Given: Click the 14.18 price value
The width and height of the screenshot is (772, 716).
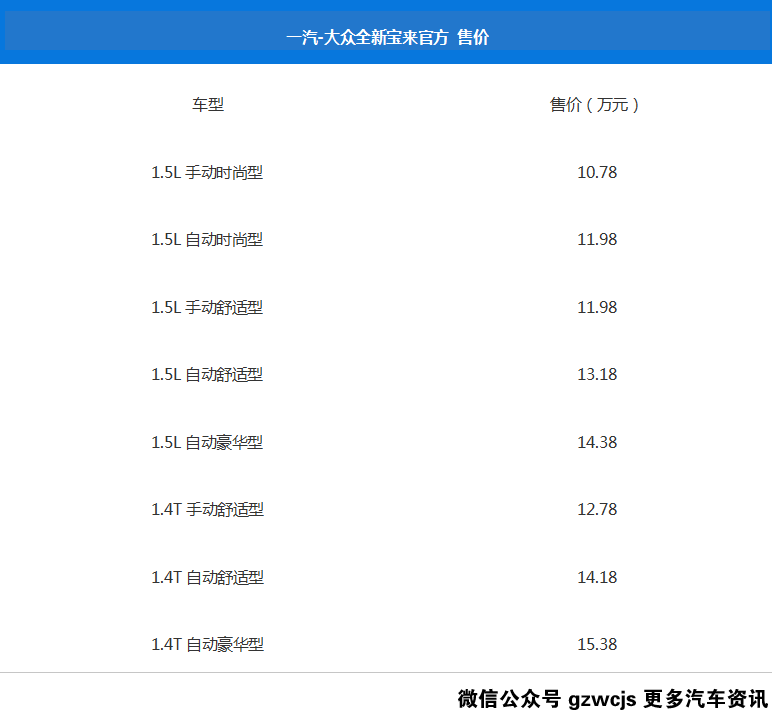Looking at the screenshot, I should [597, 577].
